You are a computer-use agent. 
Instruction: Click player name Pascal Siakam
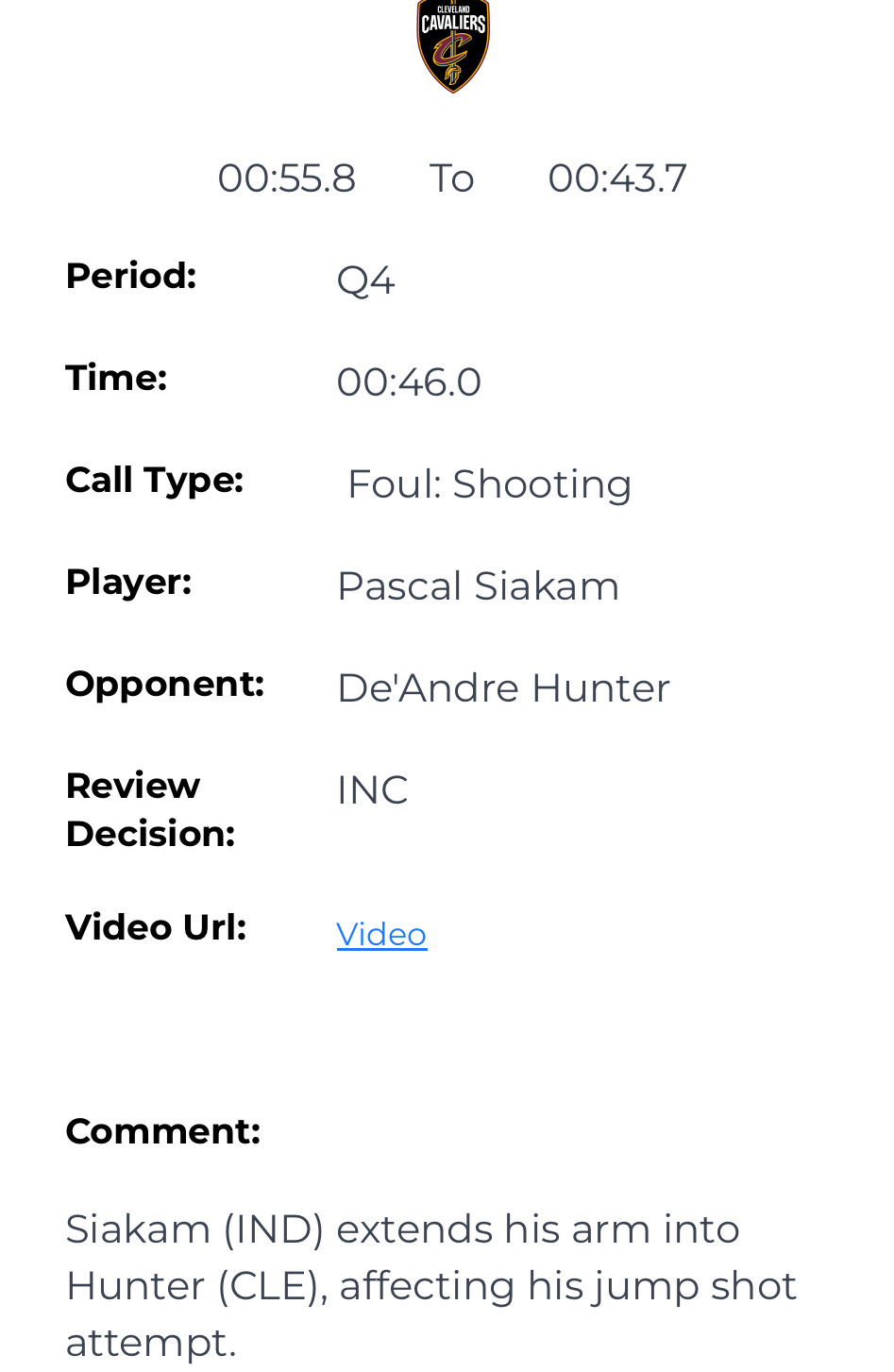point(478,586)
